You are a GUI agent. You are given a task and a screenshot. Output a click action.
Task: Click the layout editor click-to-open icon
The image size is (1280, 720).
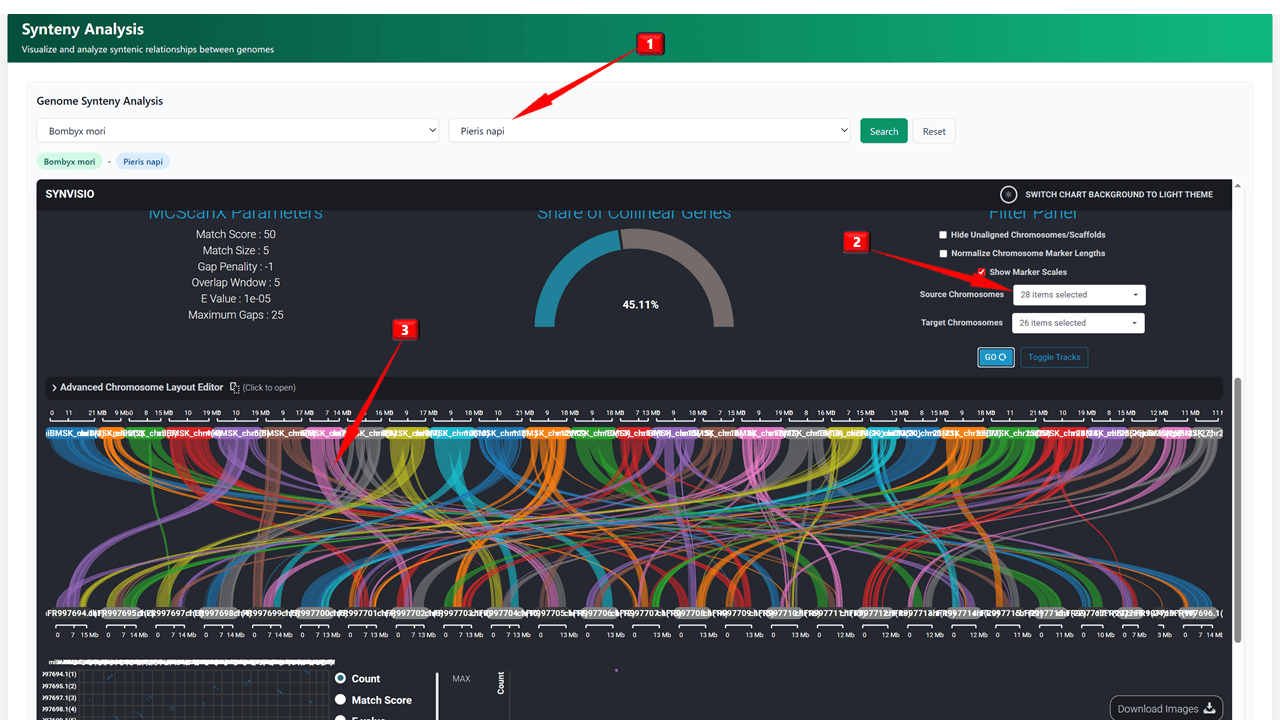(x=235, y=387)
